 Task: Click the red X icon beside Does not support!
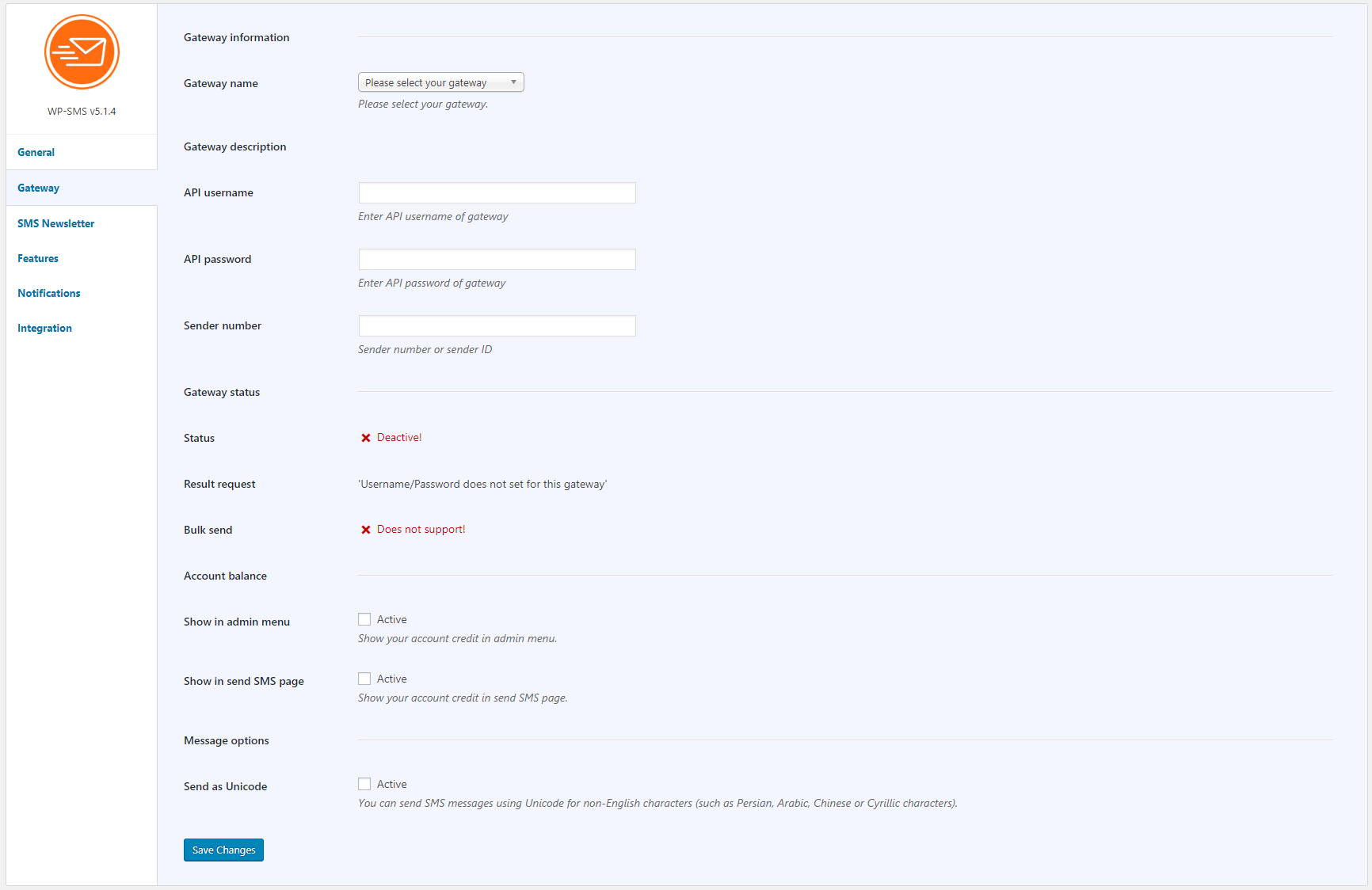tap(366, 530)
